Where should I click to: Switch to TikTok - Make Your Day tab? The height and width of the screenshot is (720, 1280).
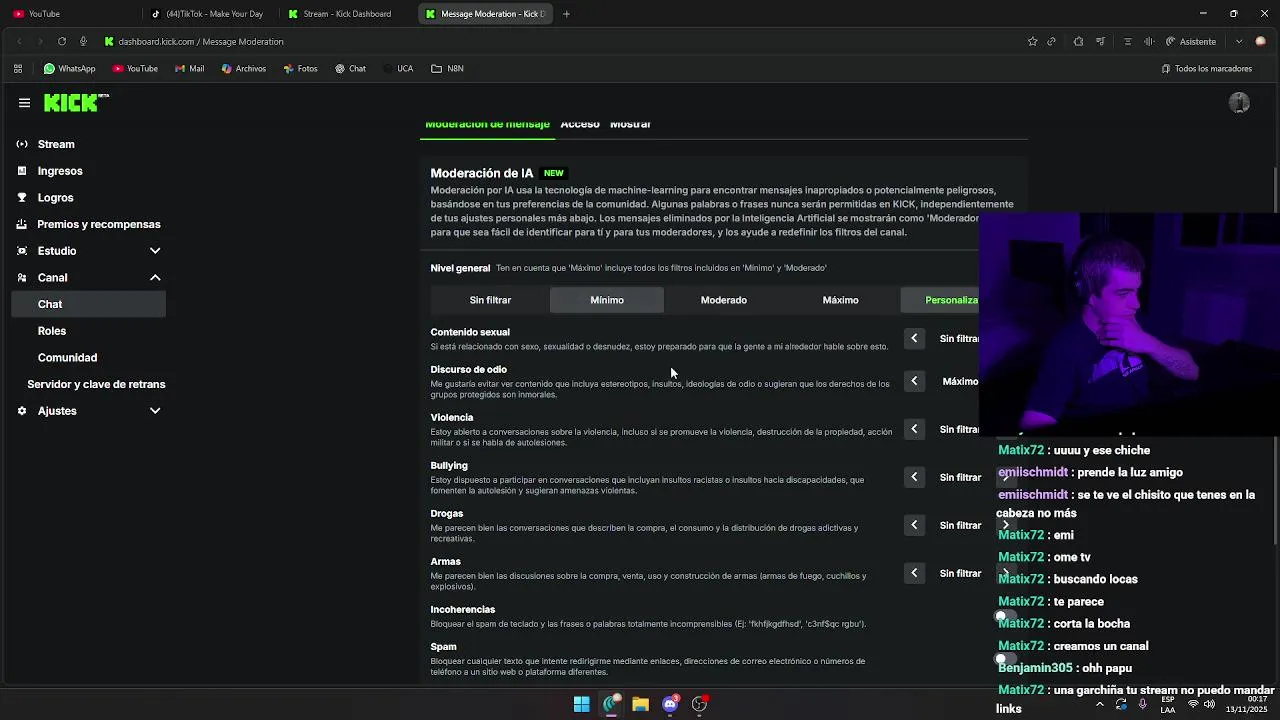click(x=210, y=14)
